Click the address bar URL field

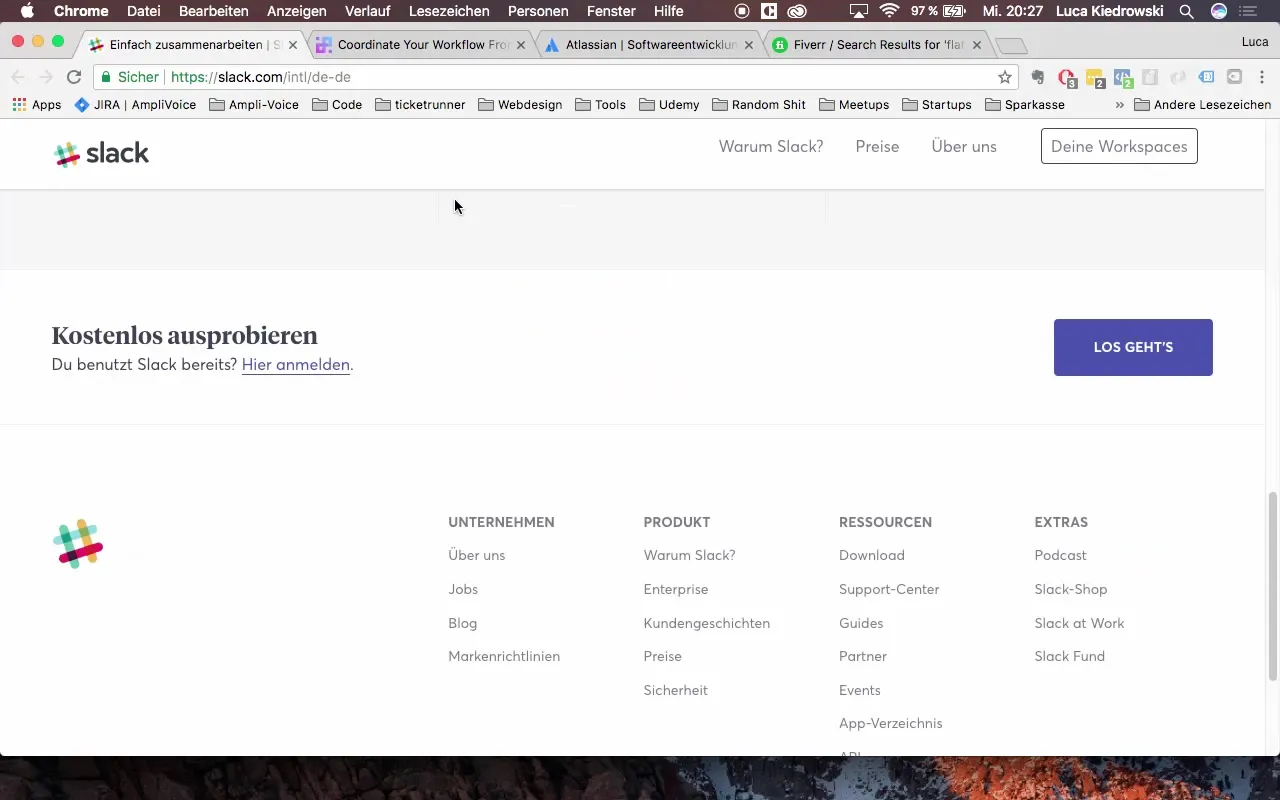555,77
